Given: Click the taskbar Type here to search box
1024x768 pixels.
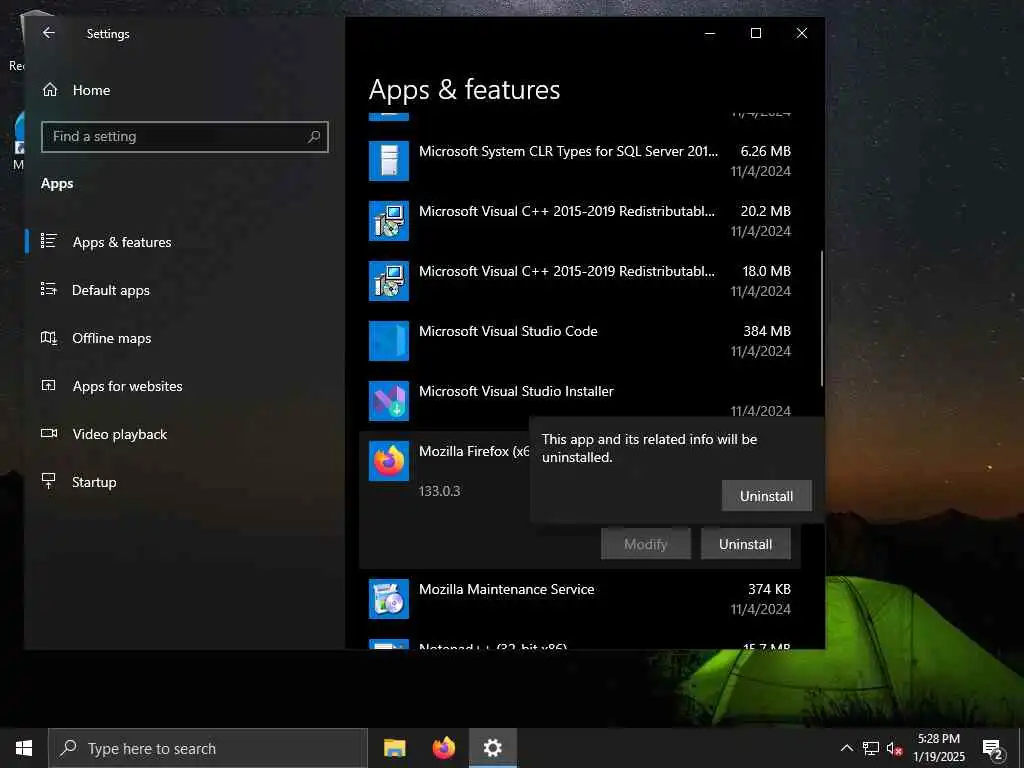Looking at the screenshot, I should click(x=208, y=748).
